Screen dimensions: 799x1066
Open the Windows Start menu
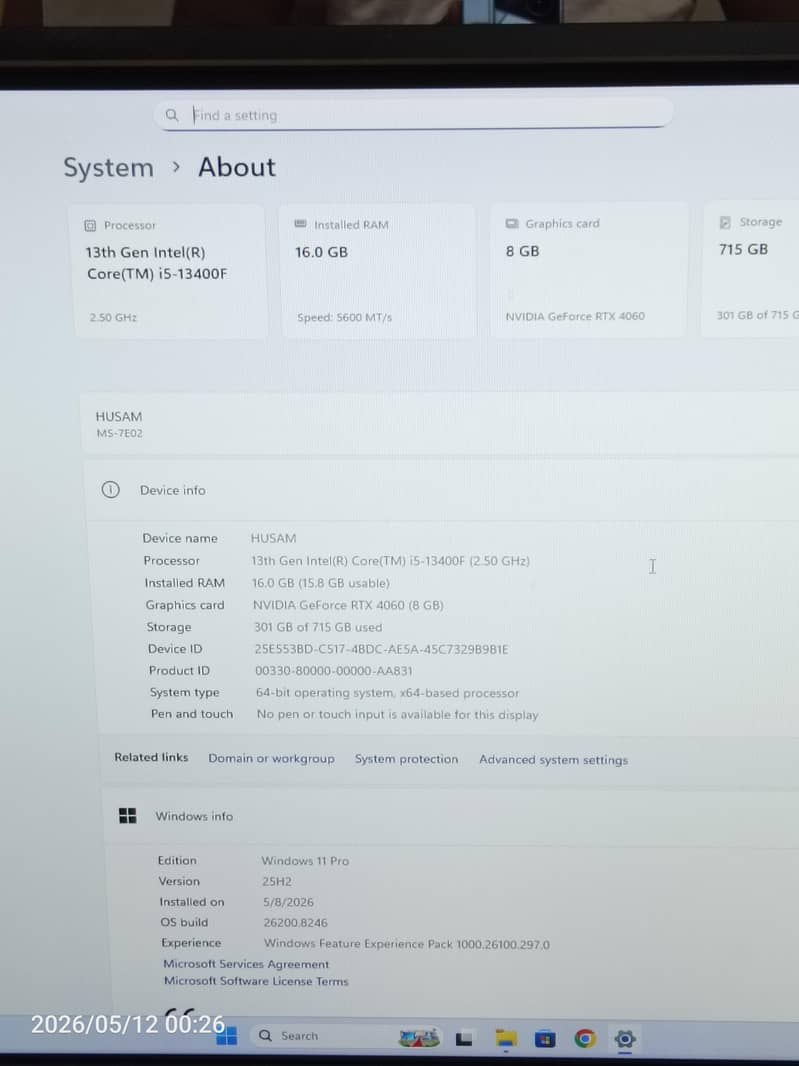pos(227,1035)
